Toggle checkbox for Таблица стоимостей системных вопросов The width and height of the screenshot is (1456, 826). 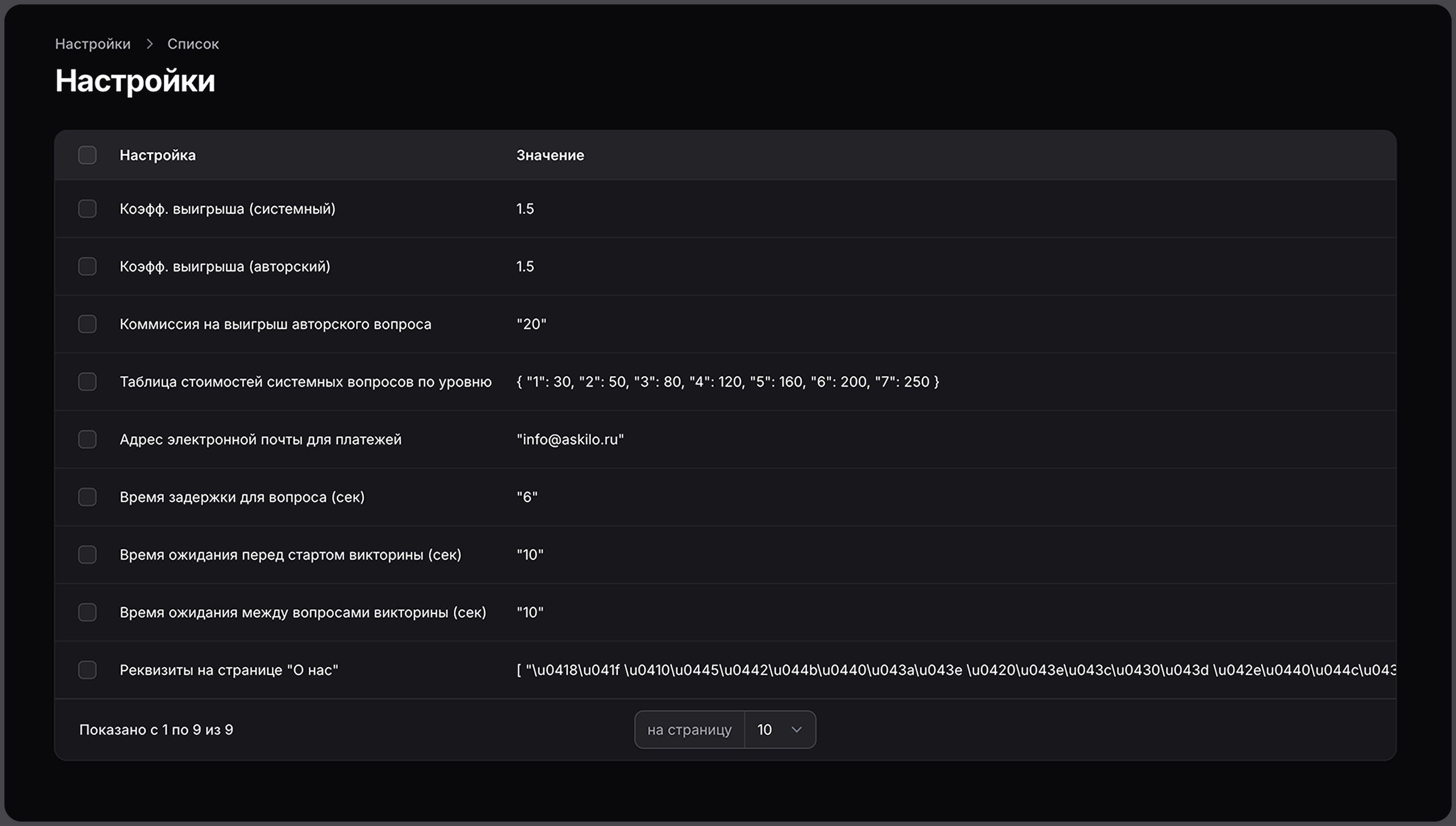pyautogui.click(x=87, y=382)
